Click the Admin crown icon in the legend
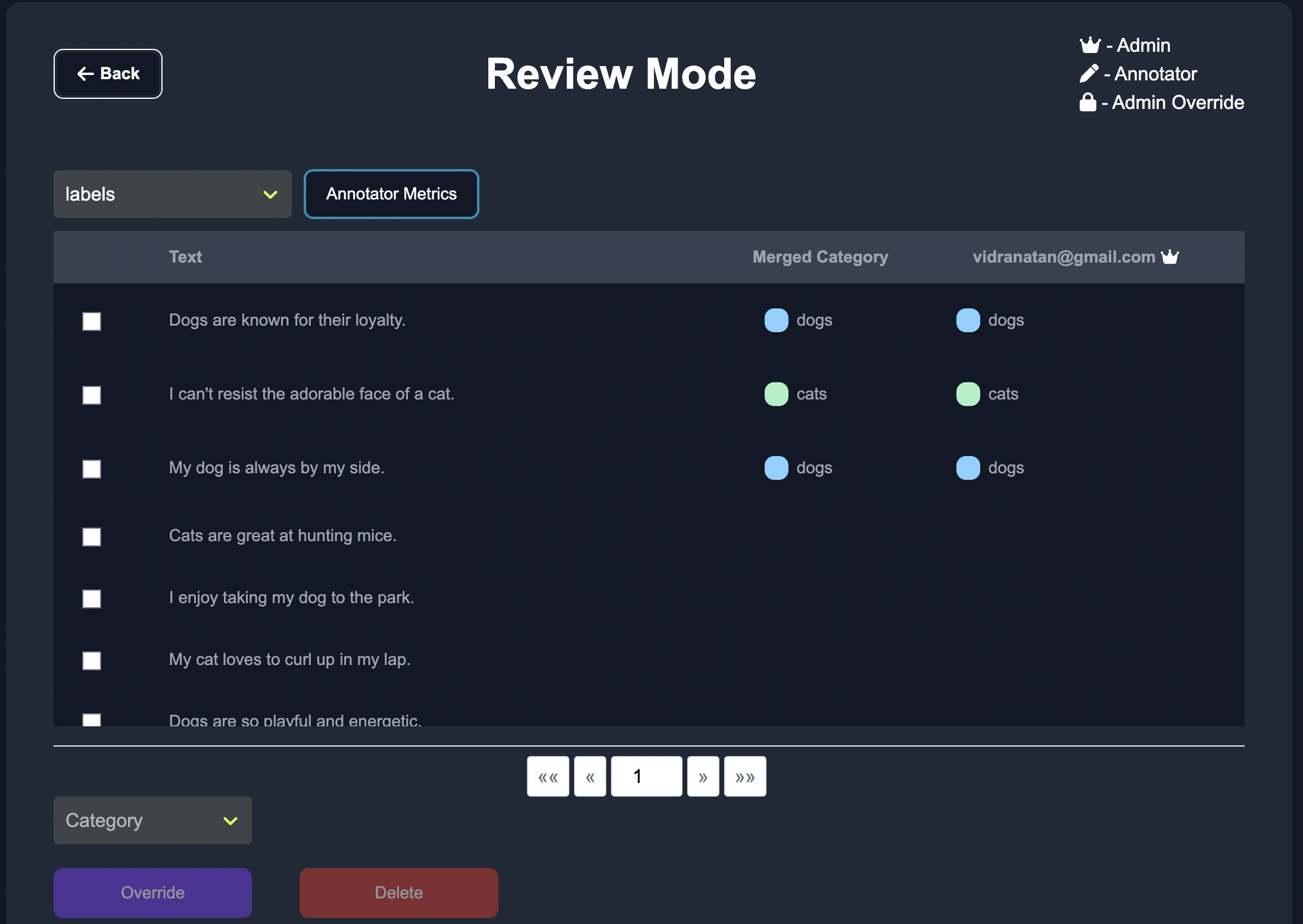Image resolution: width=1303 pixels, height=924 pixels. coord(1090,45)
